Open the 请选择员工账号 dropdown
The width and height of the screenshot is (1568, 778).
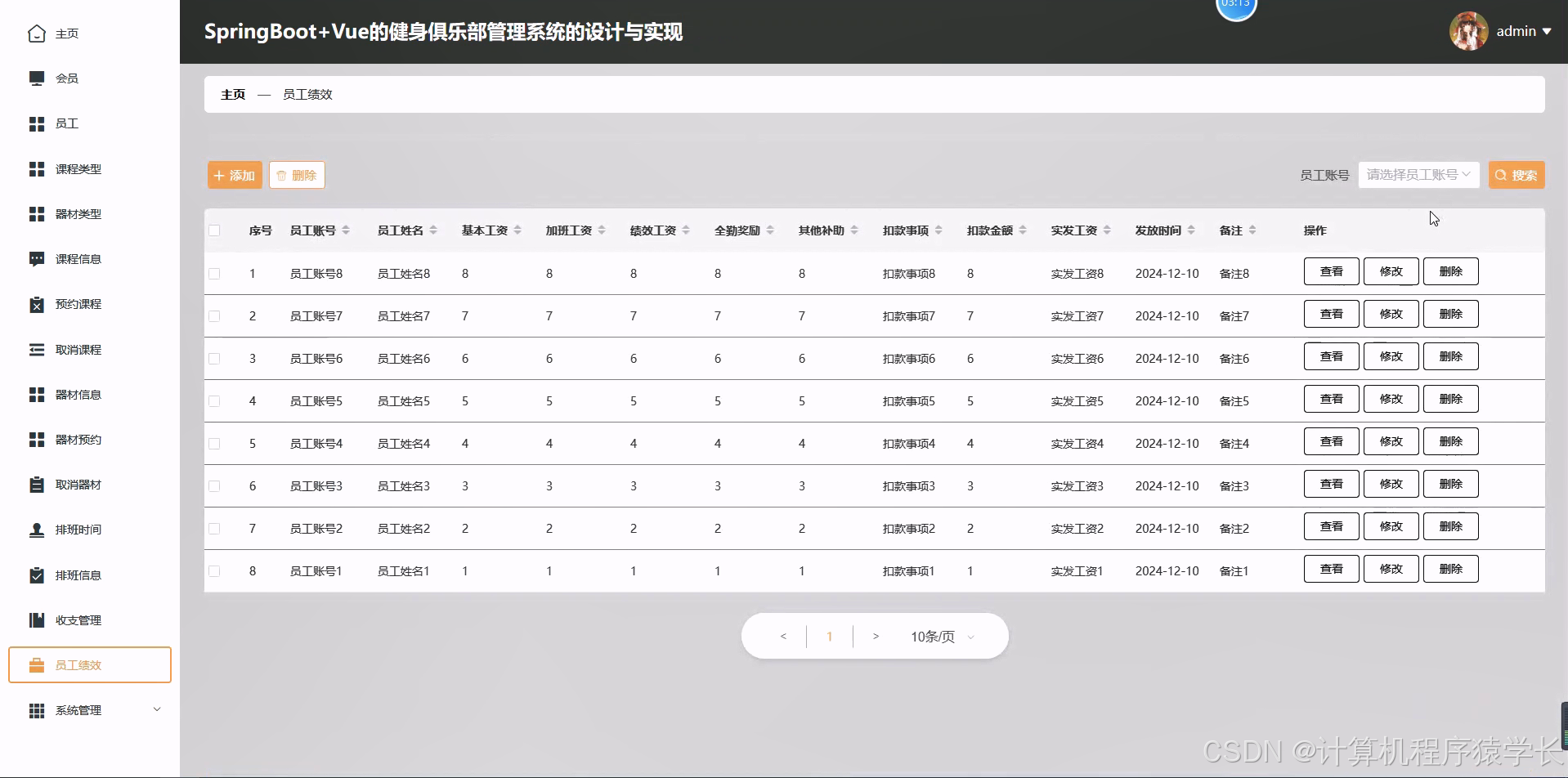[1418, 174]
